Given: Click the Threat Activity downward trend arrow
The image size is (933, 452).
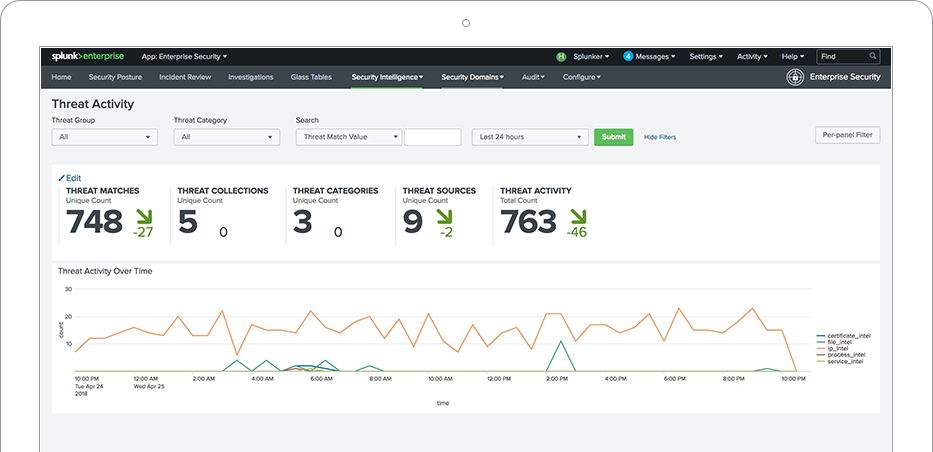Looking at the screenshot, I should click(x=578, y=216).
